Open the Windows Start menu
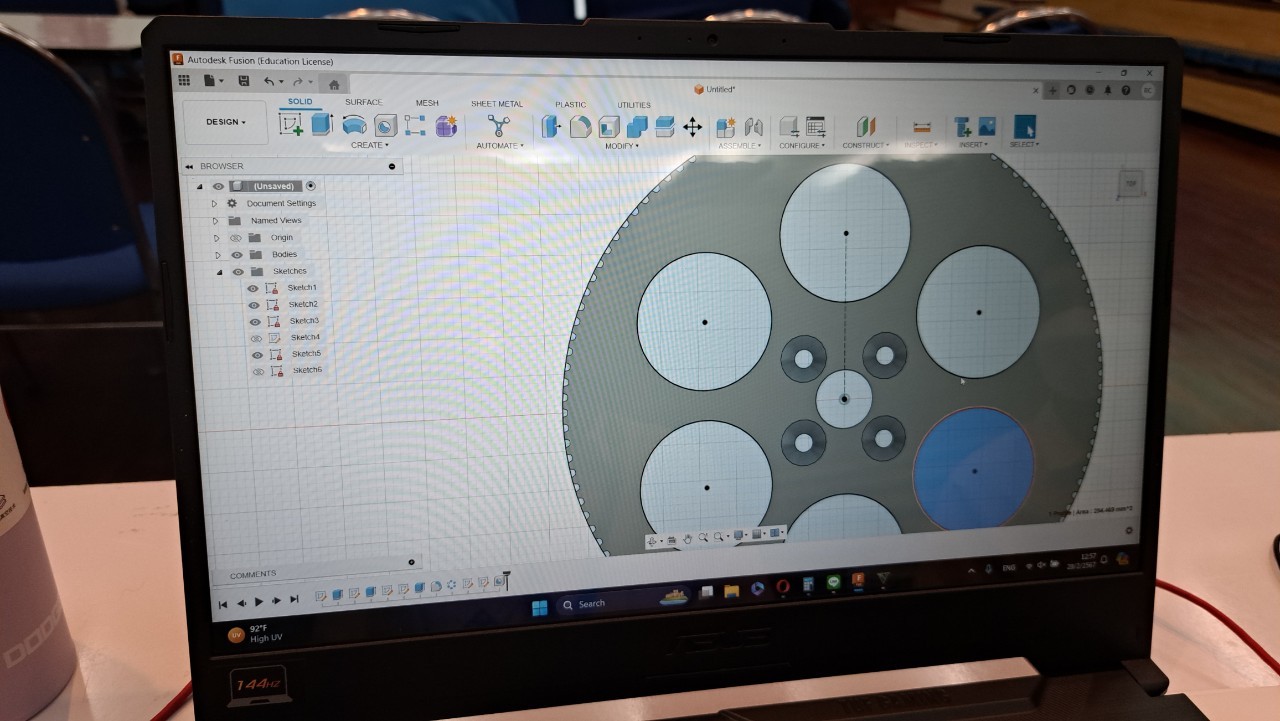The image size is (1280, 721). click(540, 607)
